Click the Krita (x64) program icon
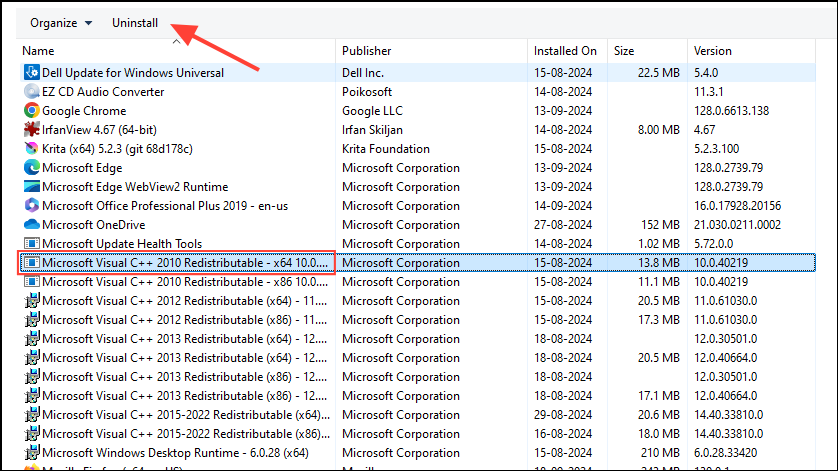 tap(32, 149)
